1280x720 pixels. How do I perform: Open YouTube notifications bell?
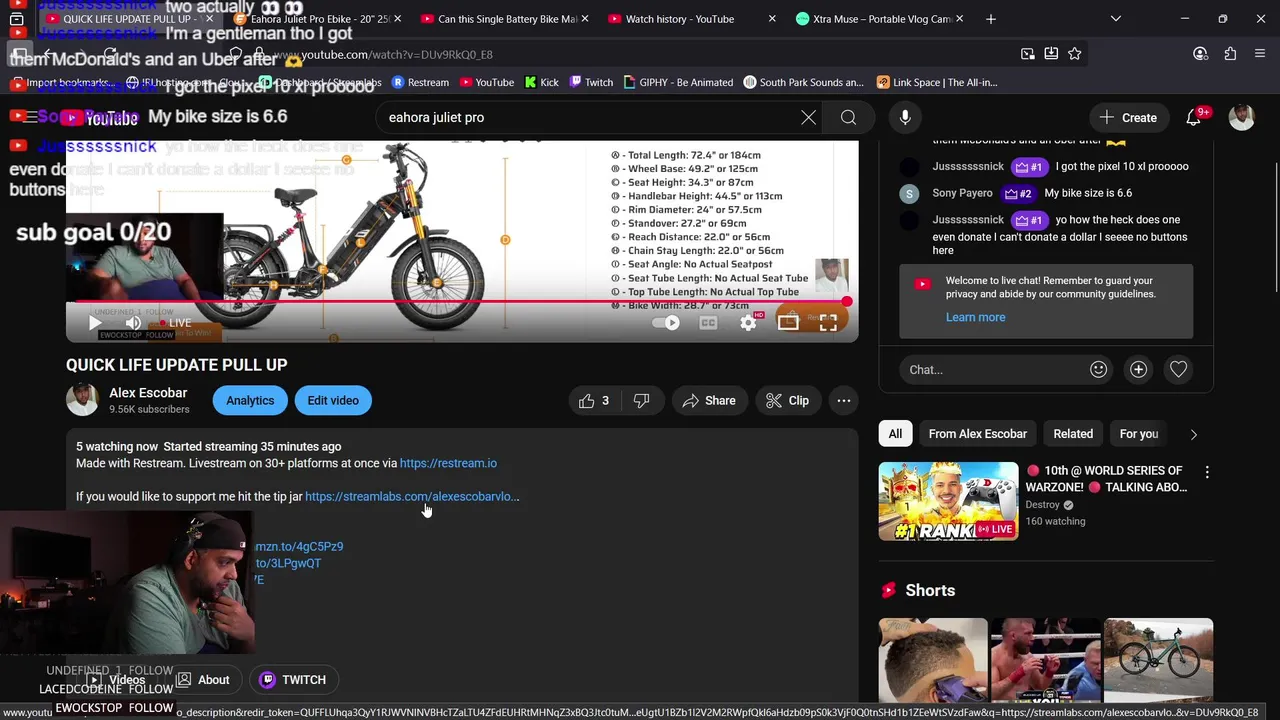click(x=1194, y=118)
